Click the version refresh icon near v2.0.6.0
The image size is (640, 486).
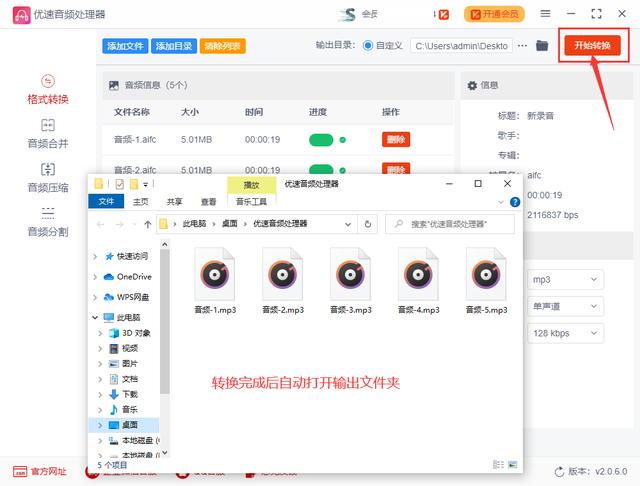pyautogui.click(x=559, y=472)
